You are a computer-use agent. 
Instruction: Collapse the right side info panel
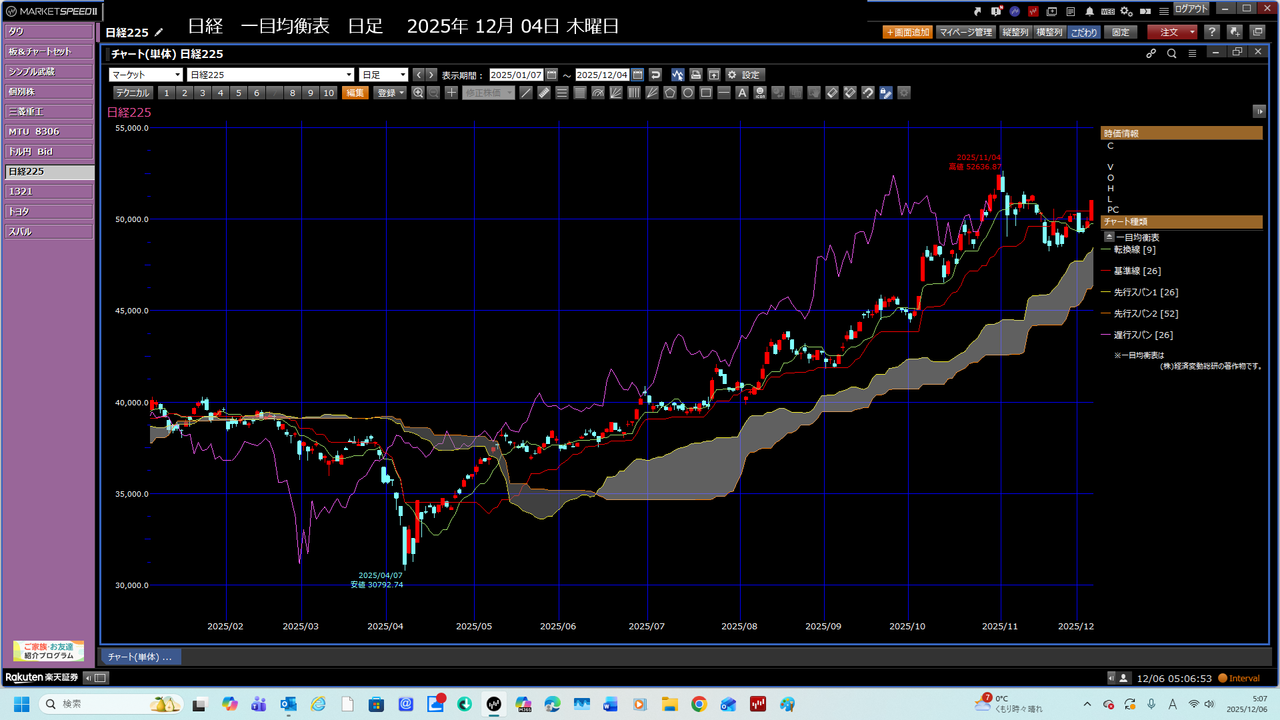pyautogui.click(x=1258, y=111)
